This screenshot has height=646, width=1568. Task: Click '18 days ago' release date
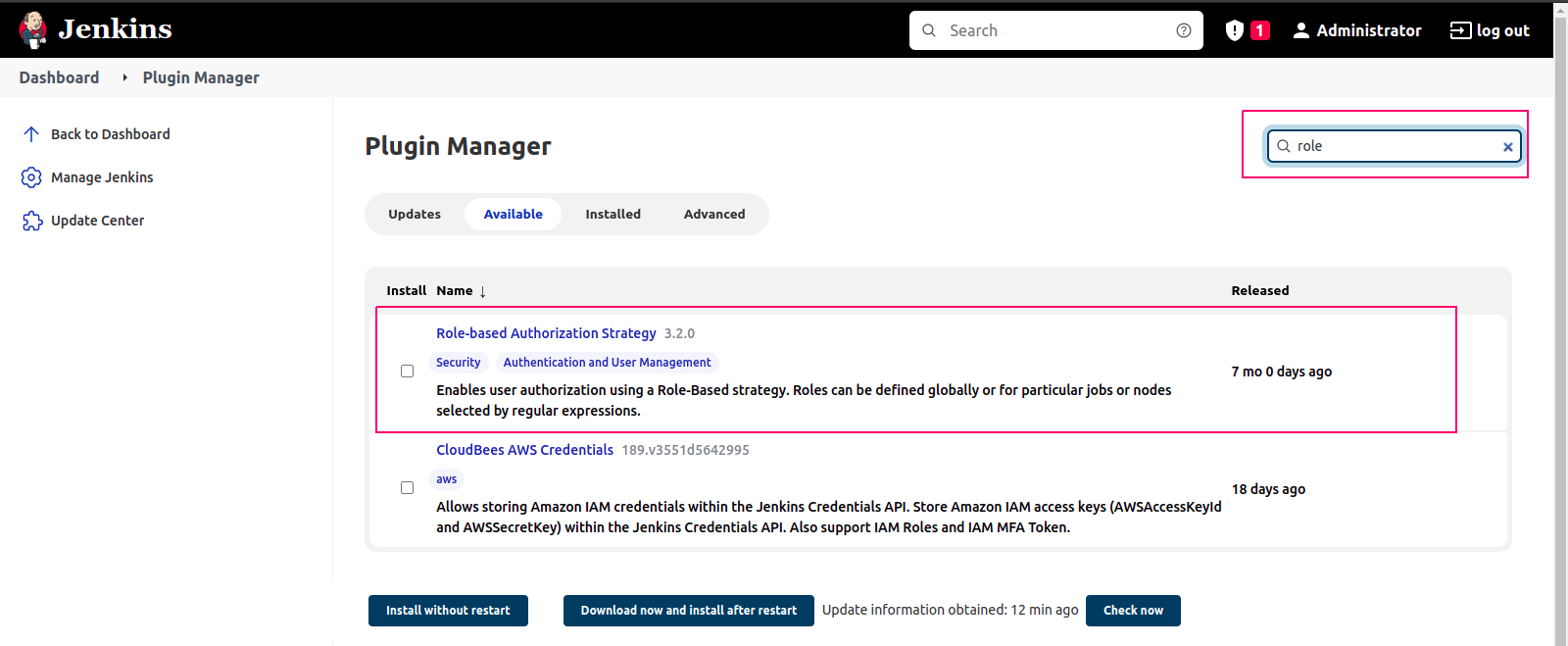point(1268,489)
